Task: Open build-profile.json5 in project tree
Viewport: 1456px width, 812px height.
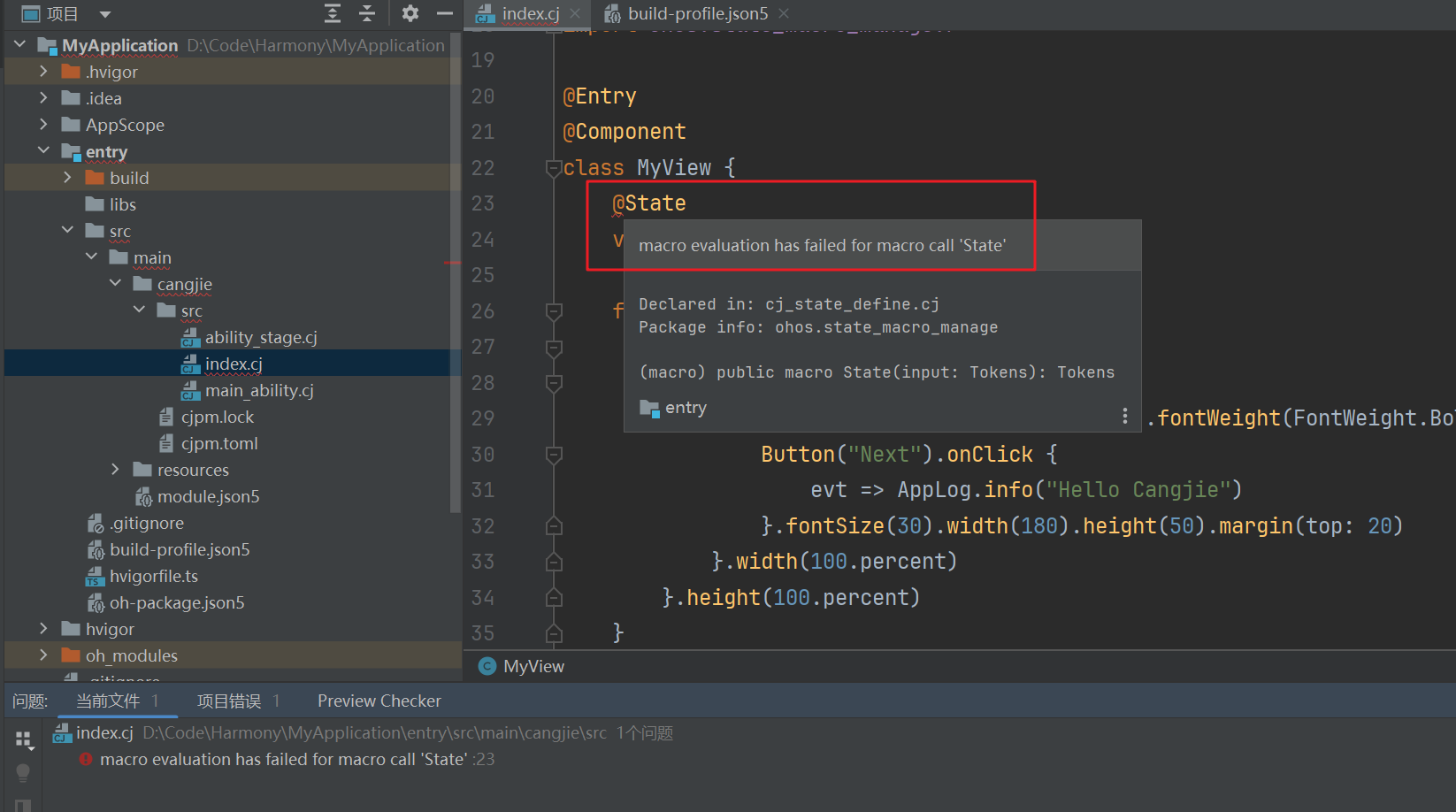Action: (x=180, y=549)
